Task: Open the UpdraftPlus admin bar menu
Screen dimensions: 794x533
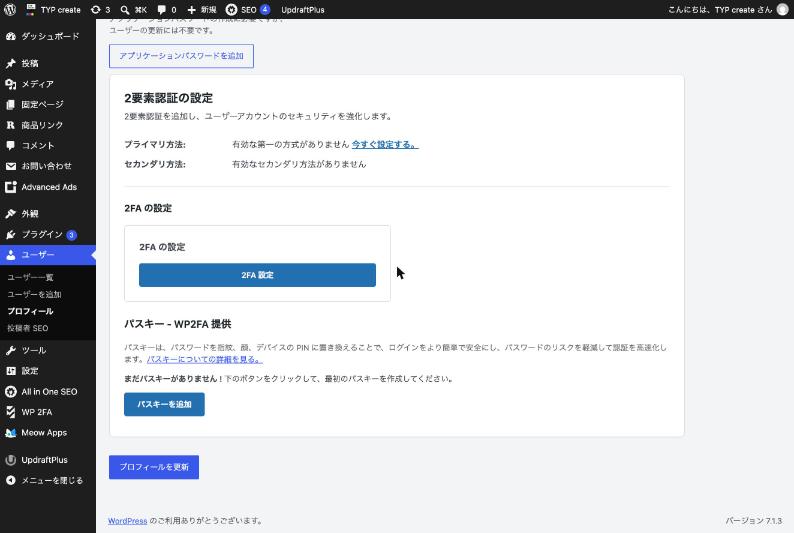Action: pyautogui.click(x=303, y=10)
